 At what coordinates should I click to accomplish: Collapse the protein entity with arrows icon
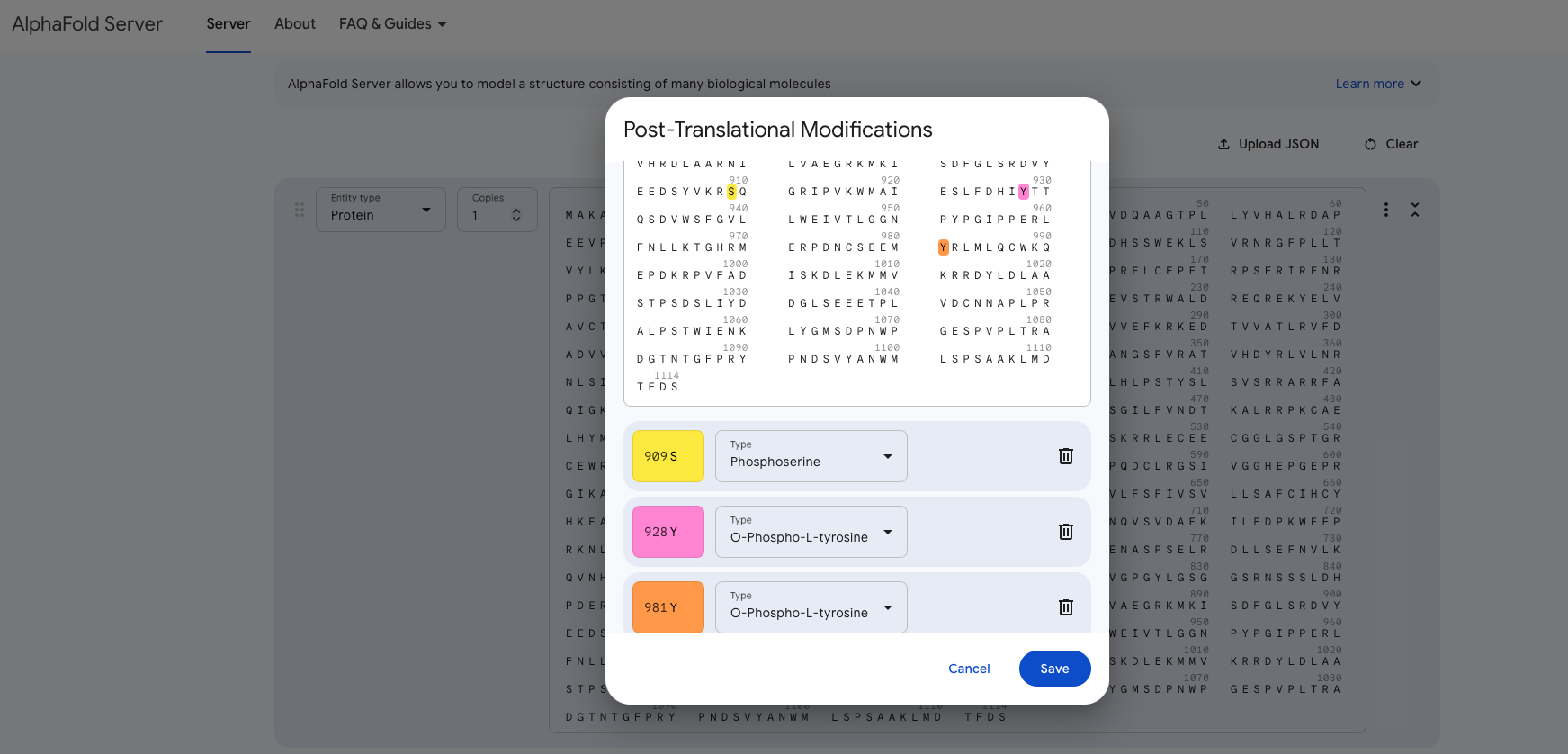(x=1414, y=210)
